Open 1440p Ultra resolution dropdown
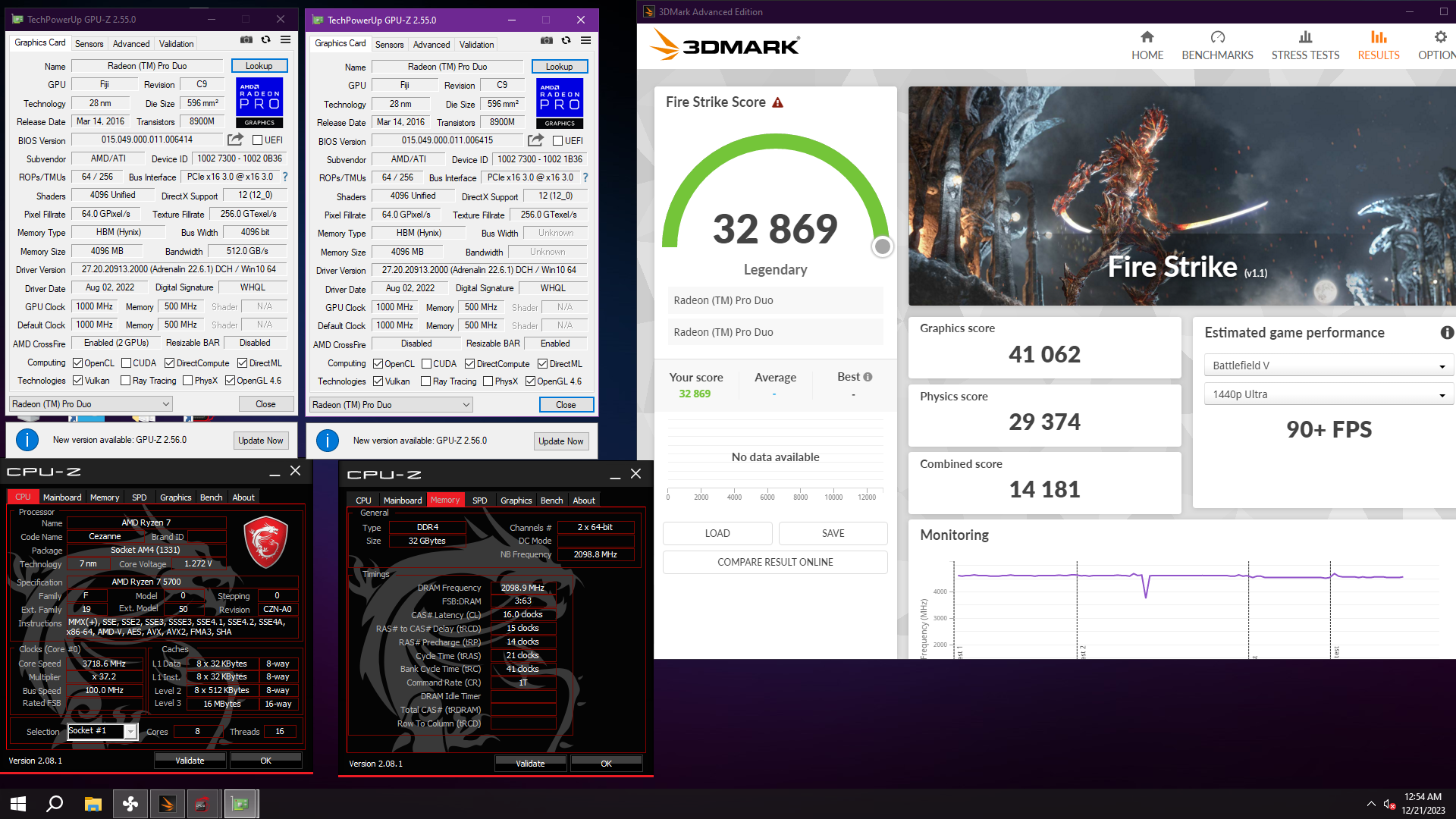This screenshot has width=1456, height=819. click(x=1329, y=394)
